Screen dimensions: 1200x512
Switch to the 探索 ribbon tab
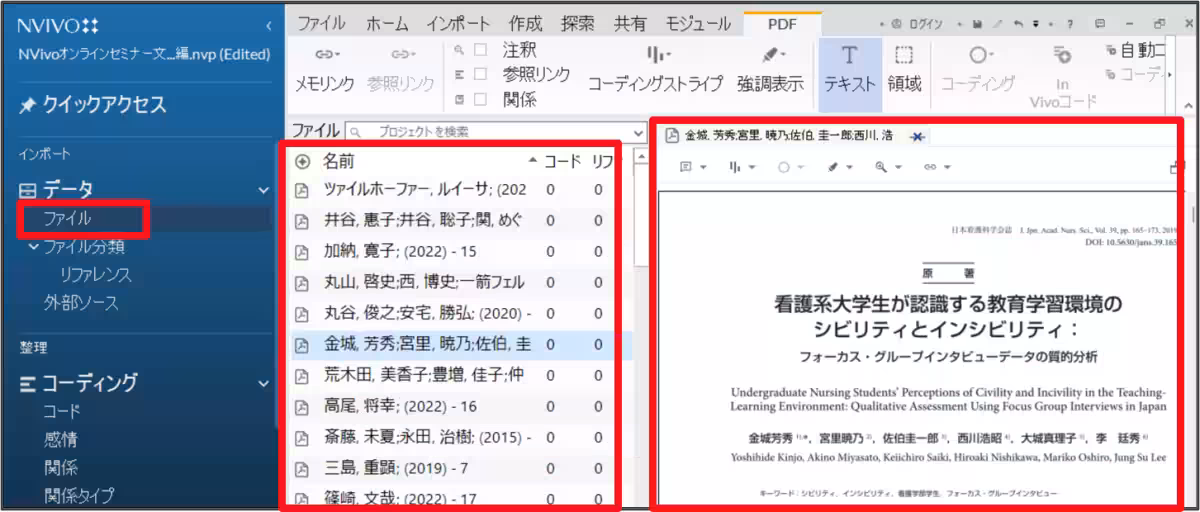(x=577, y=23)
